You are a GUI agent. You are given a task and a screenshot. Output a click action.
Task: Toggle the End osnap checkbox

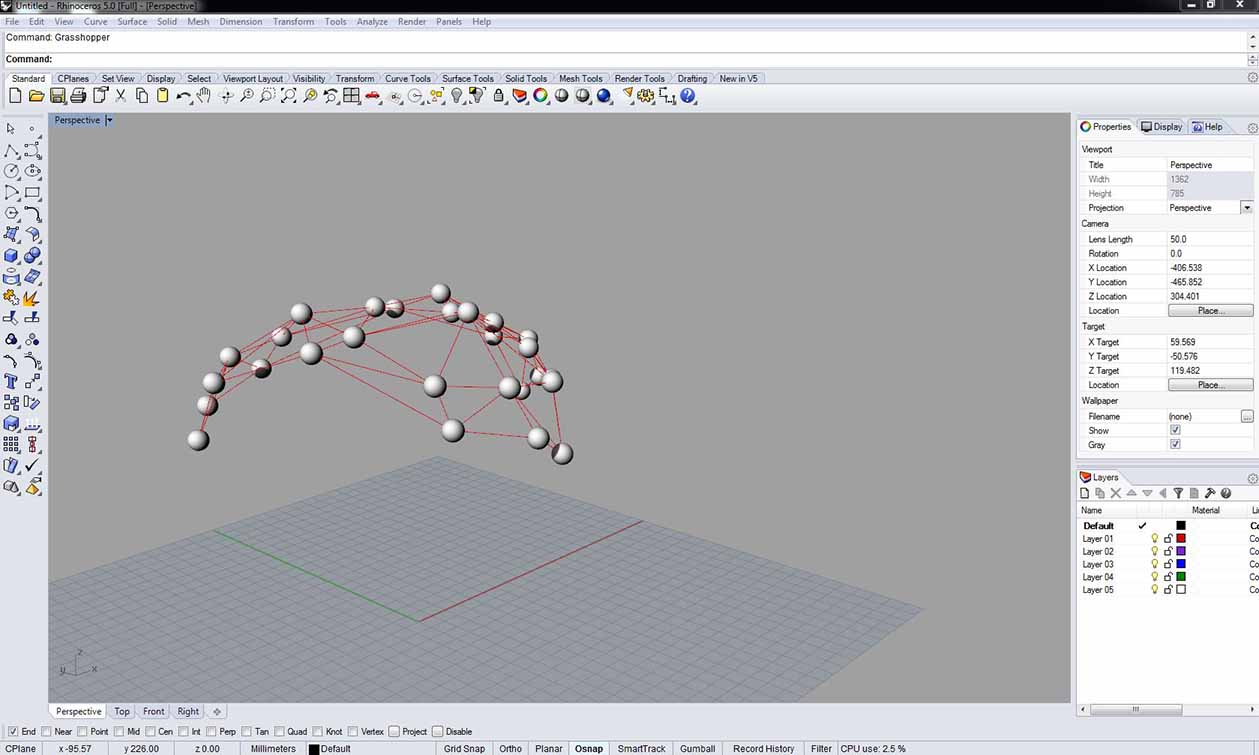click(13, 732)
